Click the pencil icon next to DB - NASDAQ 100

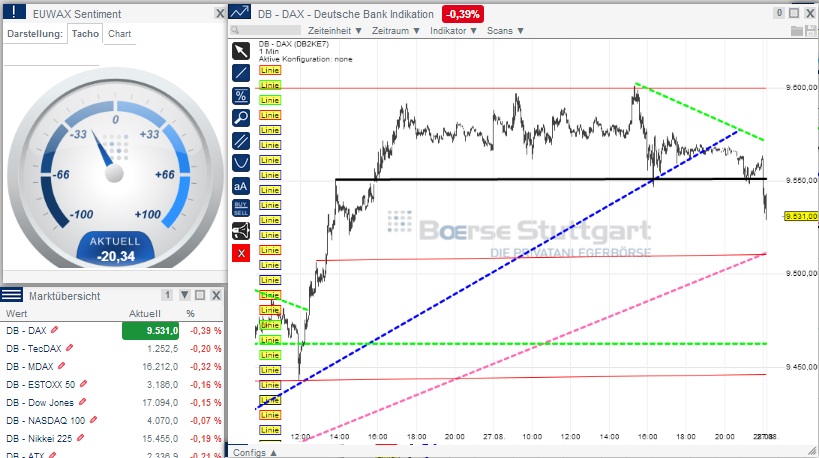(93, 420)
